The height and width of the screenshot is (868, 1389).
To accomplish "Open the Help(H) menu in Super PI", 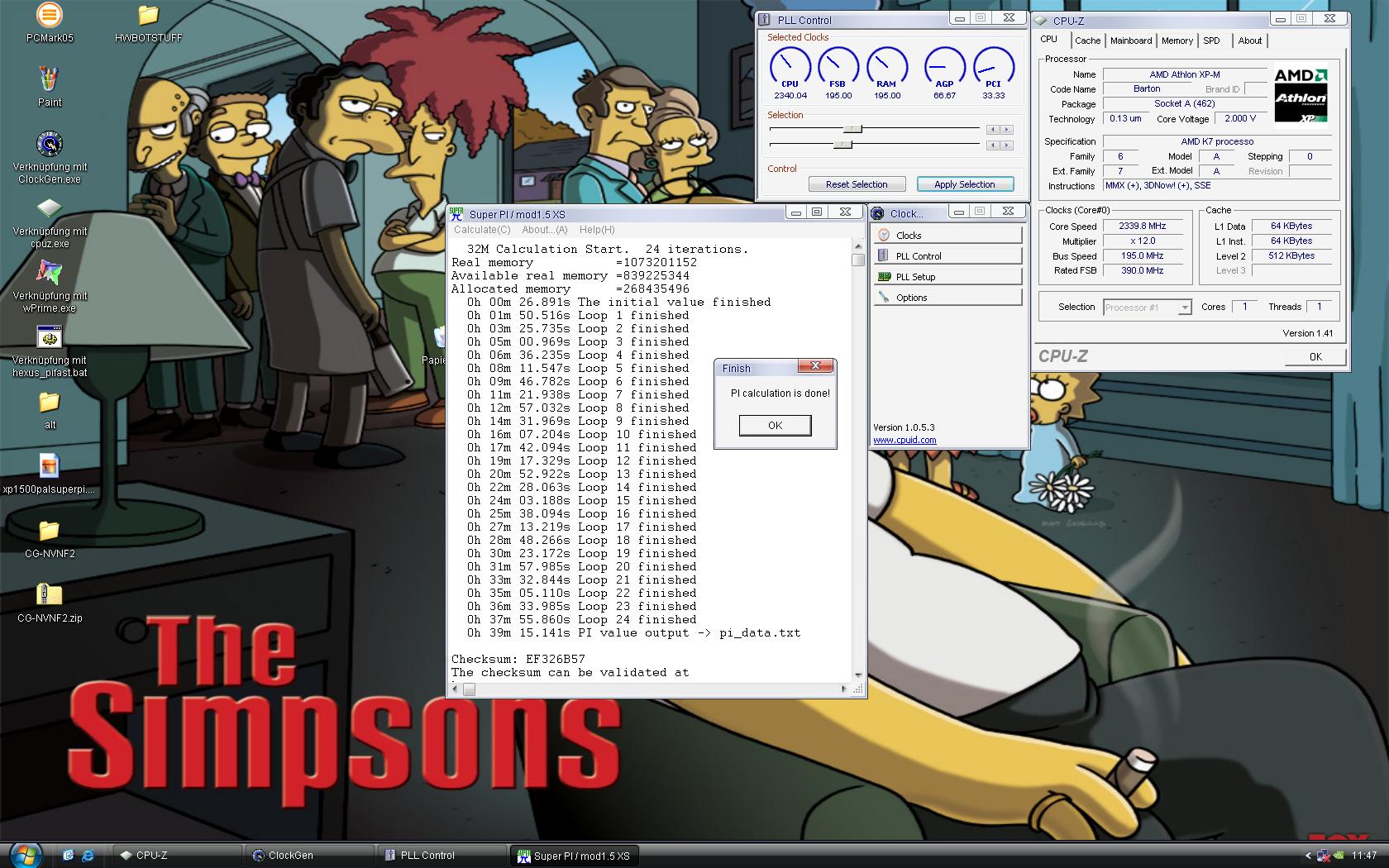I will point(596,230).
